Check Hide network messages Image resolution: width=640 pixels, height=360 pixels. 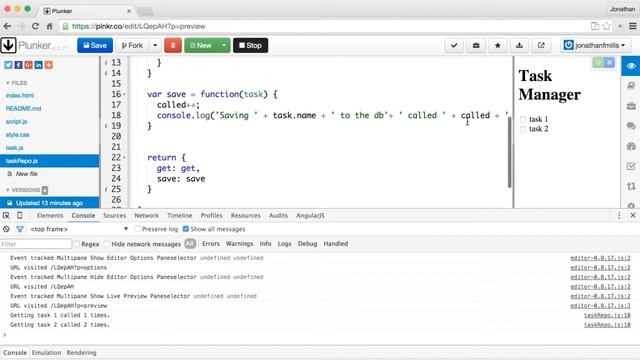click(107, 244)
